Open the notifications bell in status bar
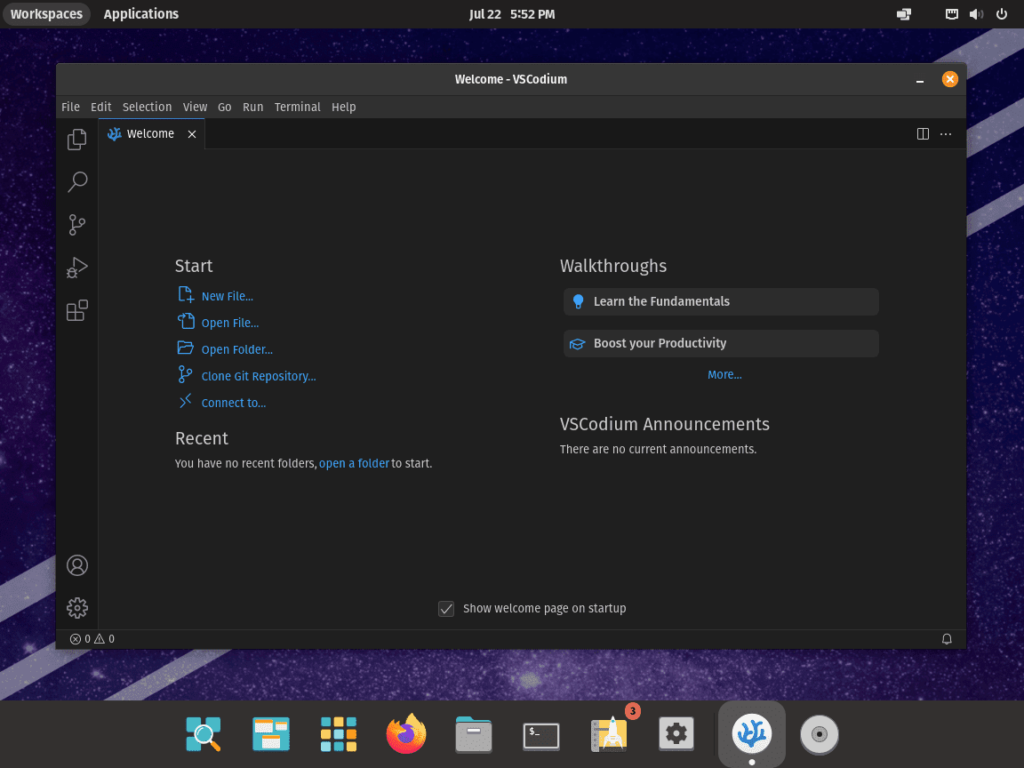The image size is (1024, 768). (947, 639)
